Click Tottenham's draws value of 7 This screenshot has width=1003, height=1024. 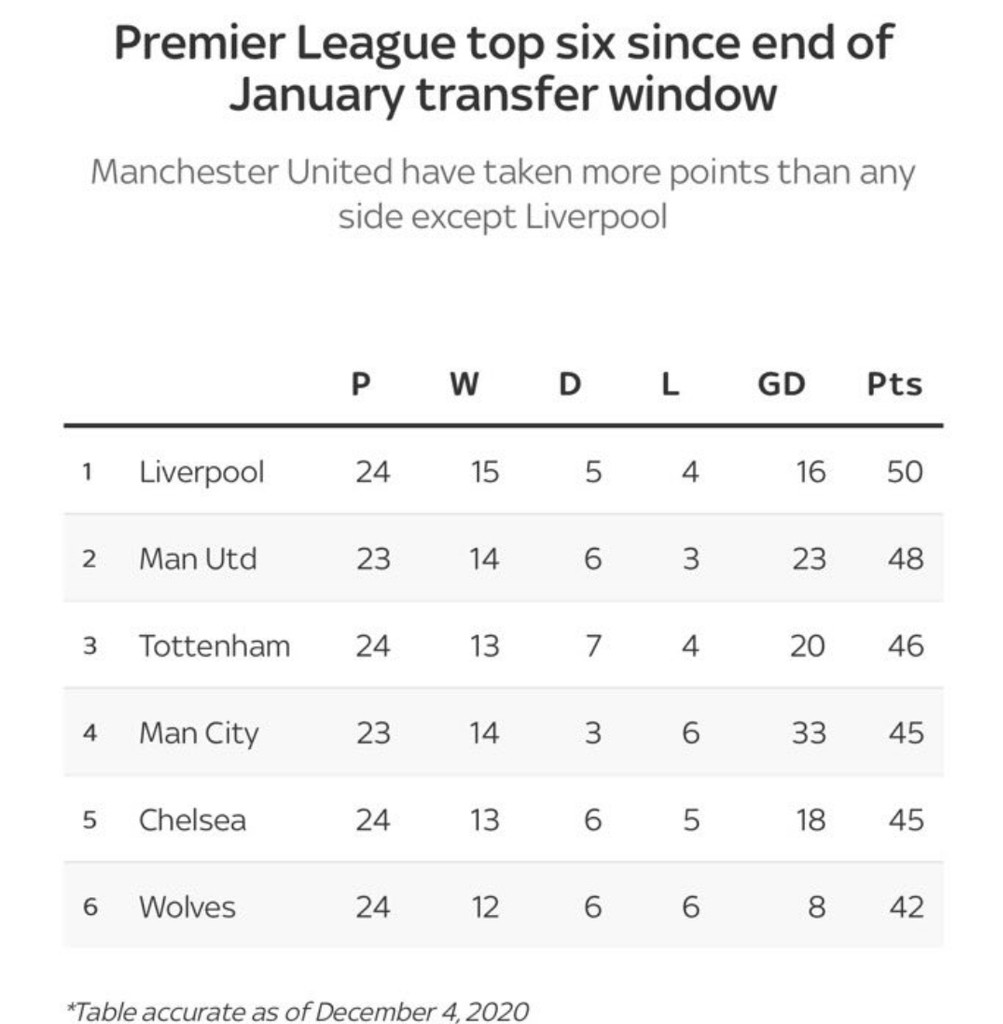592,646
